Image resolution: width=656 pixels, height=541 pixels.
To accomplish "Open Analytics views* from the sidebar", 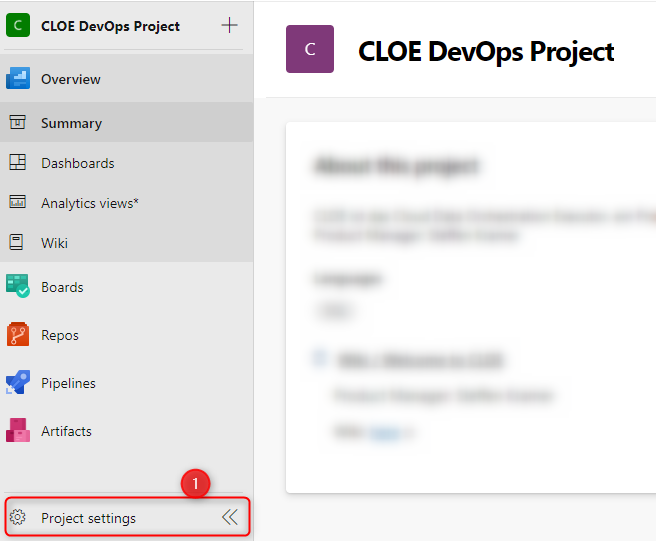I will [x=89, y=203].
